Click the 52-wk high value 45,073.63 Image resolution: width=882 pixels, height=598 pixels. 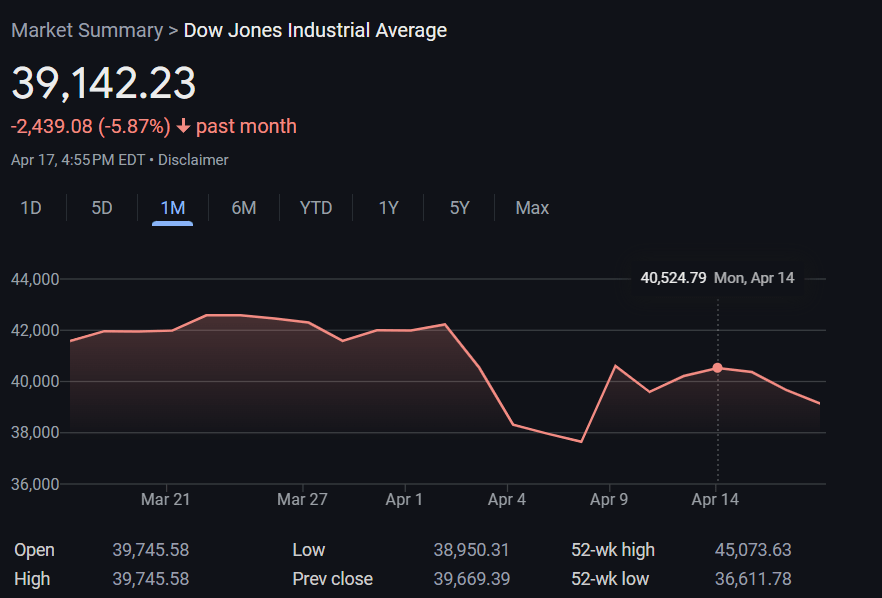pyautogui.click(x=753, y=550)
